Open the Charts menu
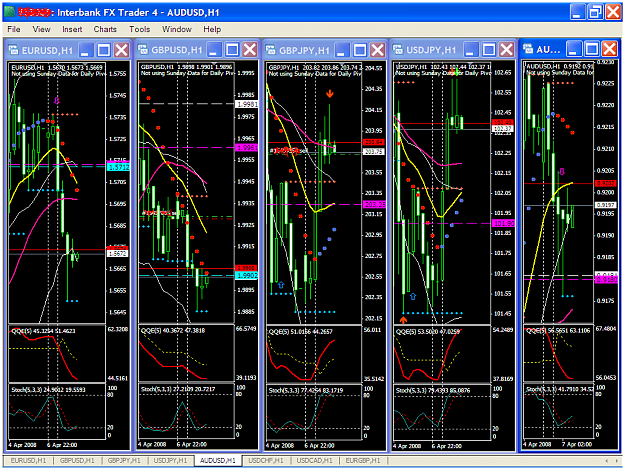The height and width of the screenshot is (470, 625). 105,29
